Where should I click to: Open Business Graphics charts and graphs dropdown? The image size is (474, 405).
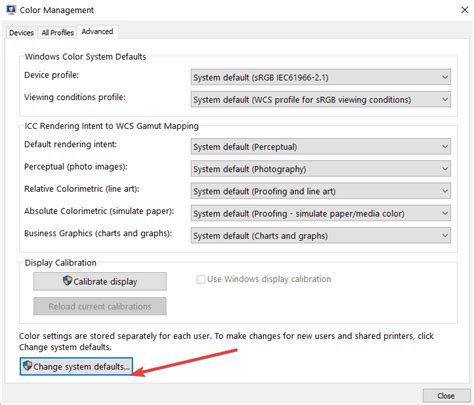click(321, 235)
